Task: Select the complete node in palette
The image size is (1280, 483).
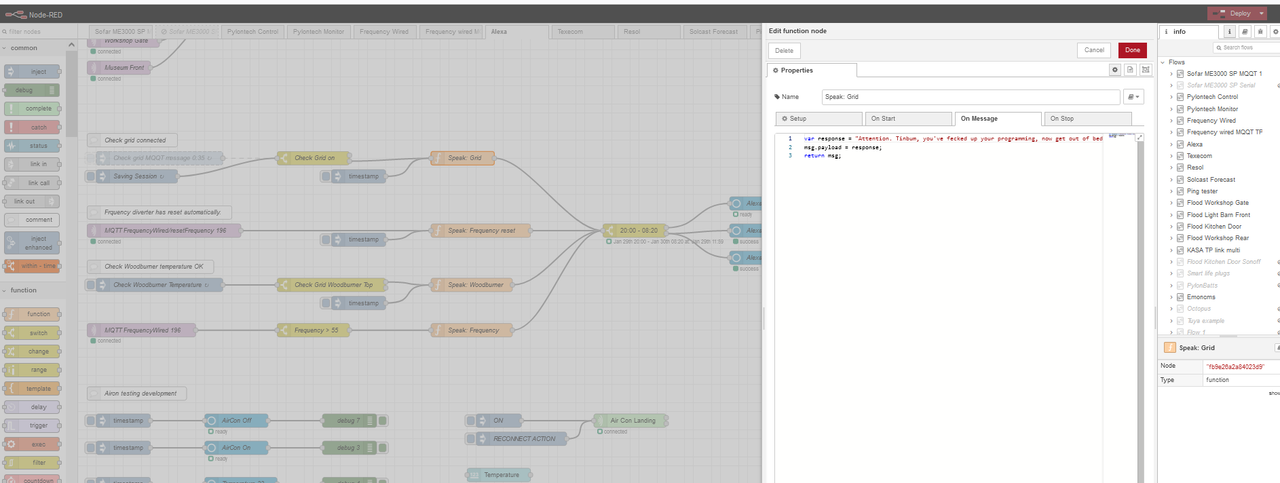Action: 34,108
